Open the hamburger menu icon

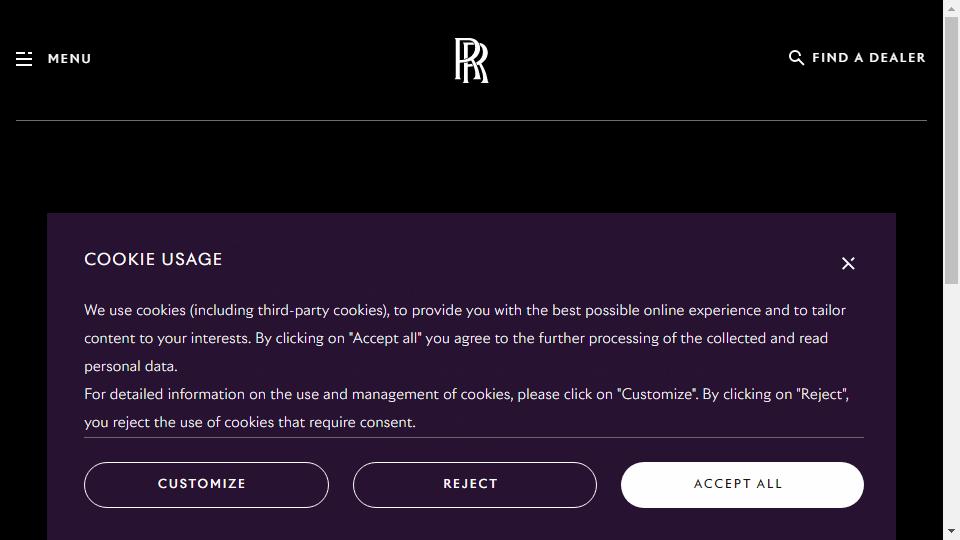tap(24, 59)
